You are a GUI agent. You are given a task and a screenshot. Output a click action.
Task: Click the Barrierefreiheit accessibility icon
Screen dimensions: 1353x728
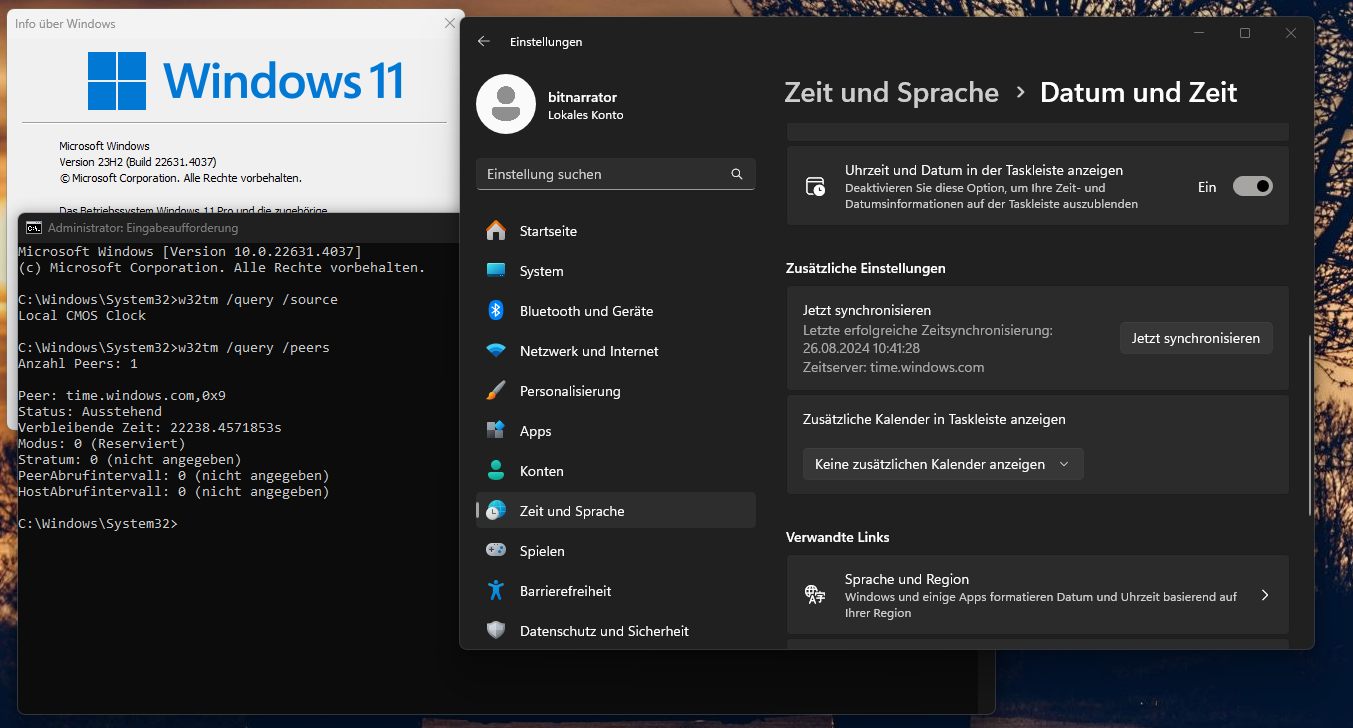point(496,591)
